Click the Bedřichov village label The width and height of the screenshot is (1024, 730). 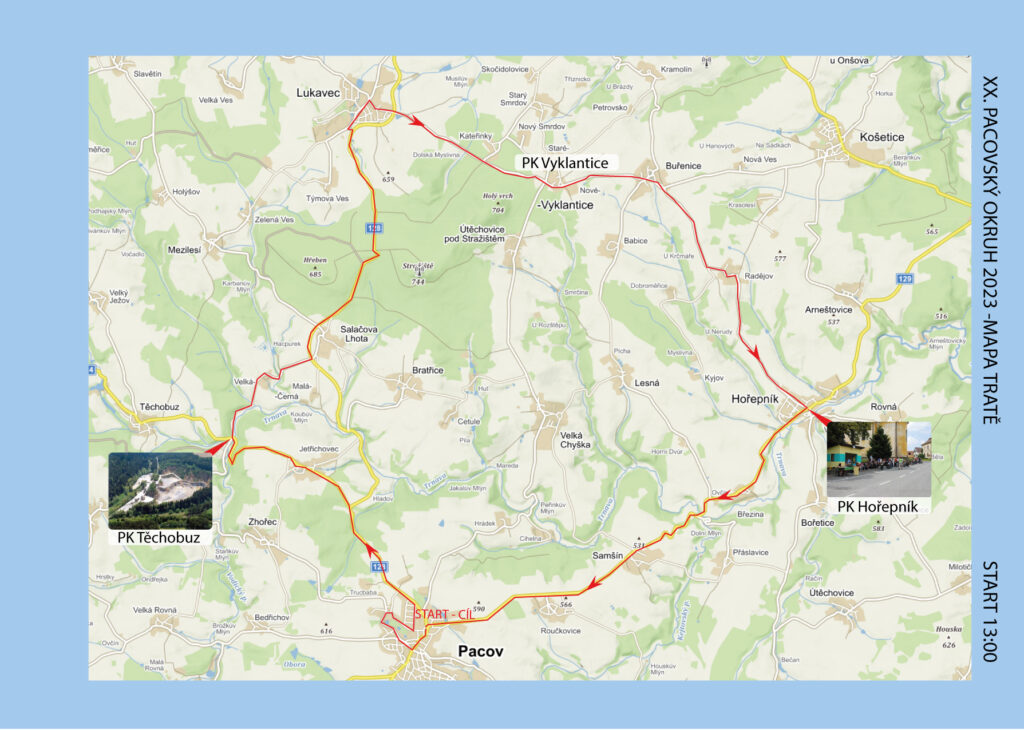(x=272, y=617)
